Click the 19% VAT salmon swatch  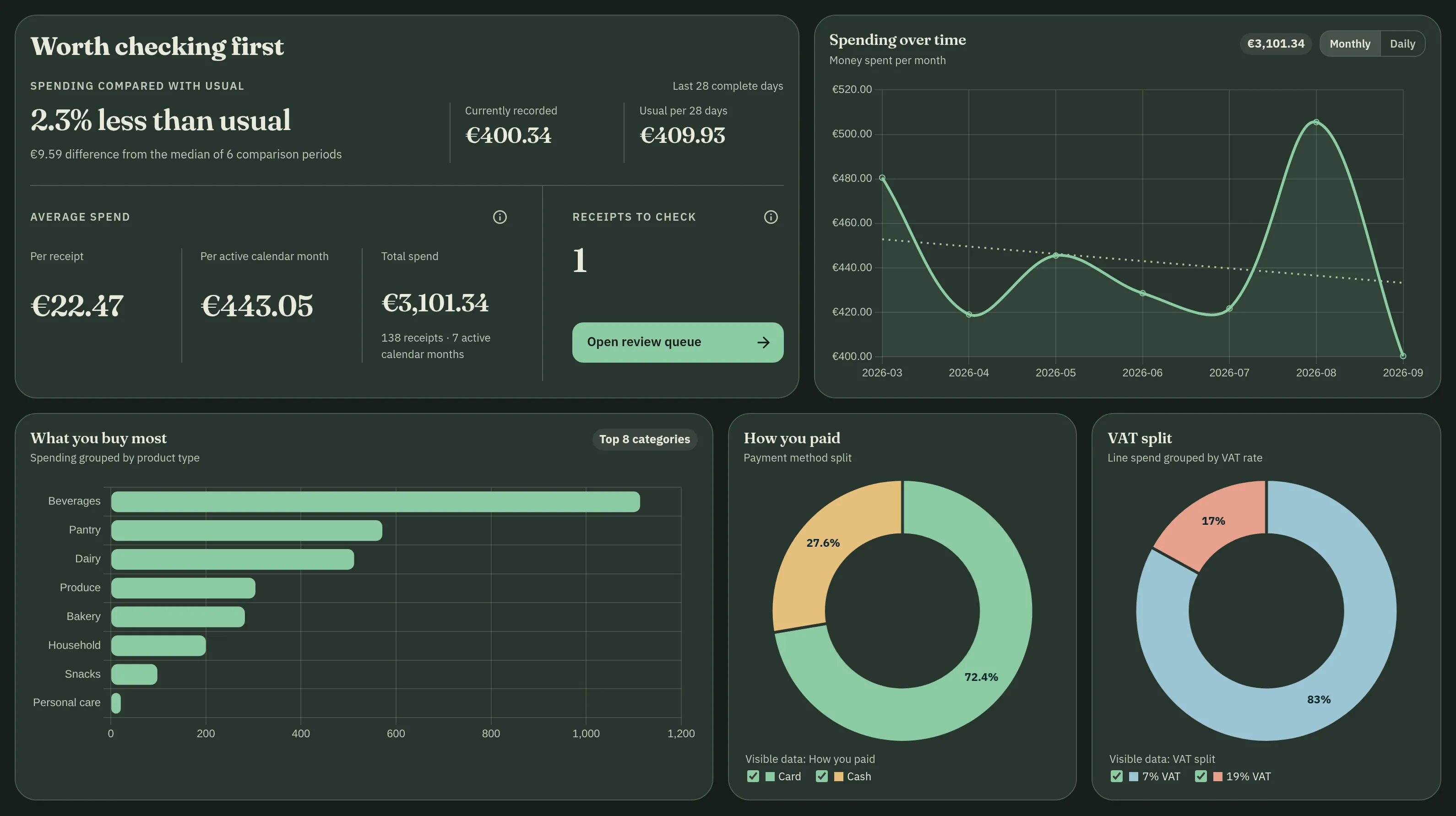click(1218, 777)
